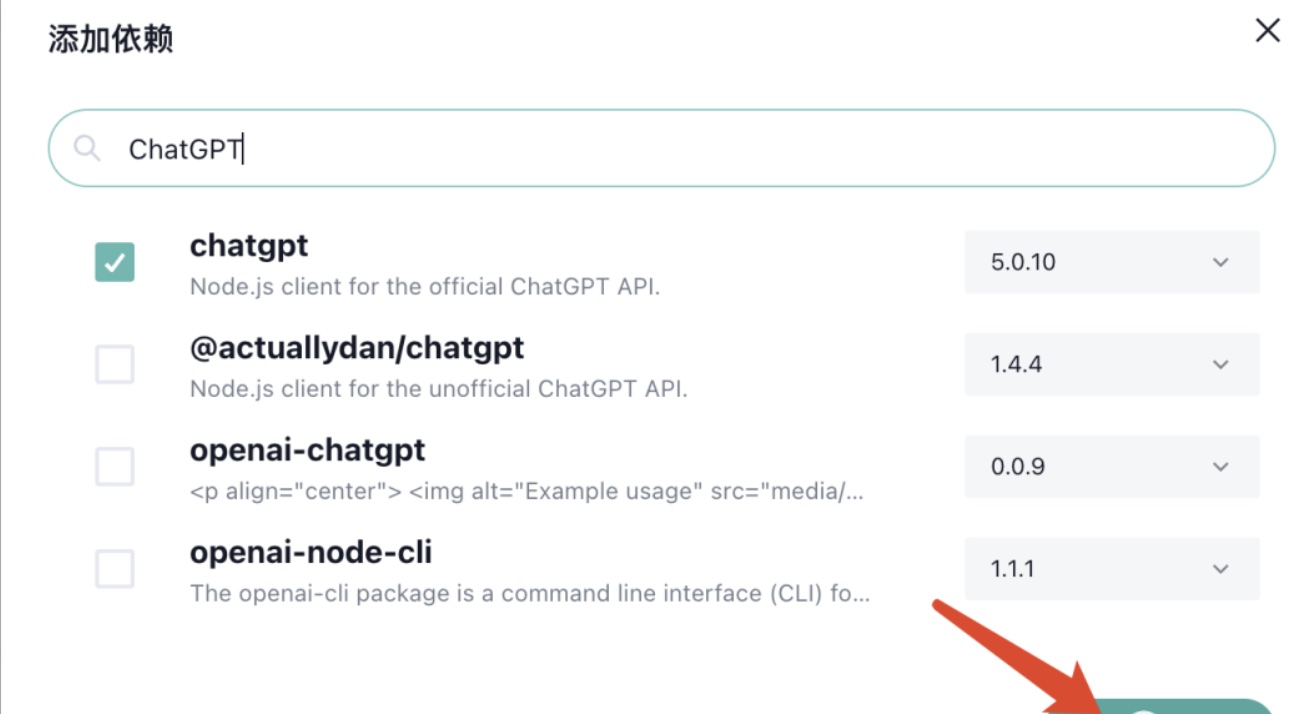Focus the ChatGPT search field
Screen dimensions: 1290x714
660,149
